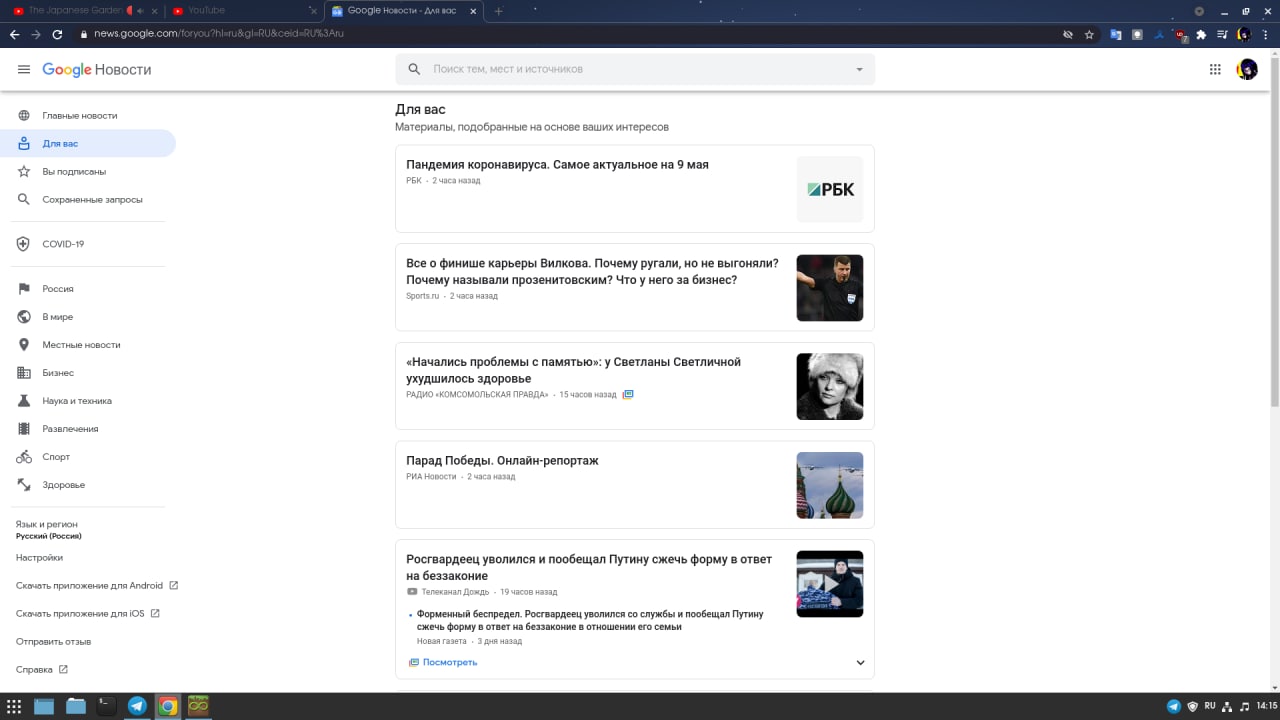This screenshot has height=720, width=1280.
Task: Click the Спорт bicycle icon
Action: pyautogui.click(x=24, y=456)
